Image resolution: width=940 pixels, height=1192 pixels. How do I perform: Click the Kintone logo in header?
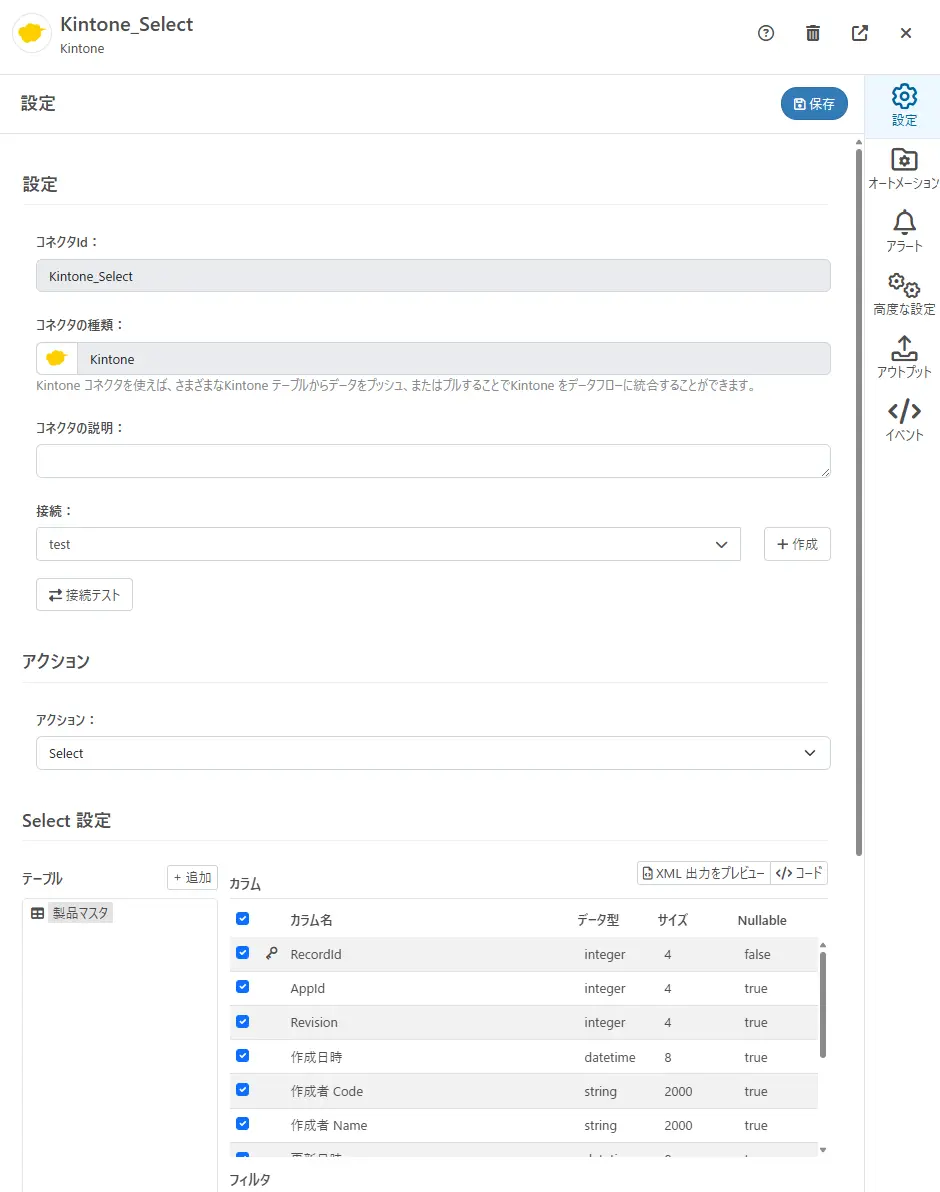[x=31, y=33]
